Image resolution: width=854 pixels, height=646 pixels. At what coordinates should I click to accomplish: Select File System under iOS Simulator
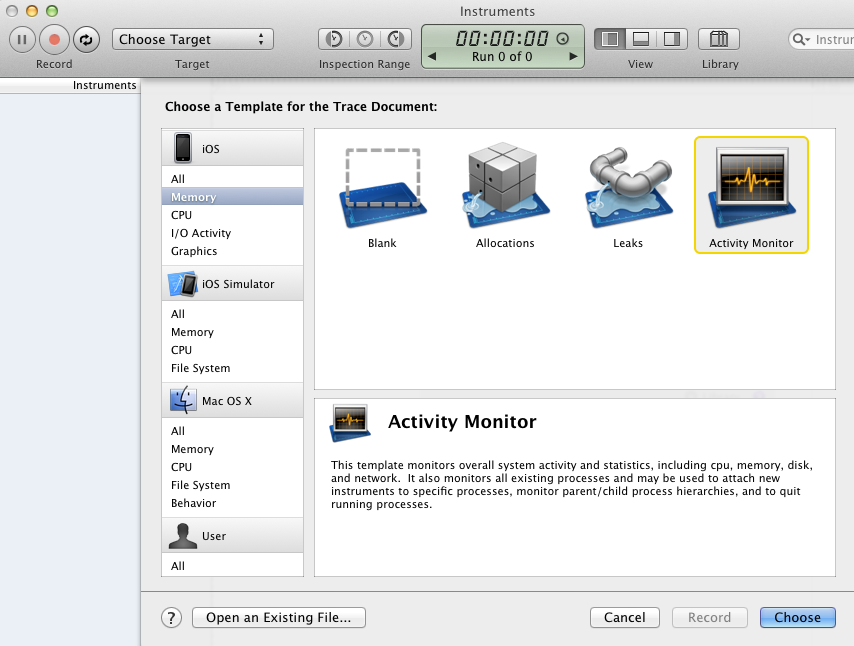pyautogui.click(x=233, y=368)
